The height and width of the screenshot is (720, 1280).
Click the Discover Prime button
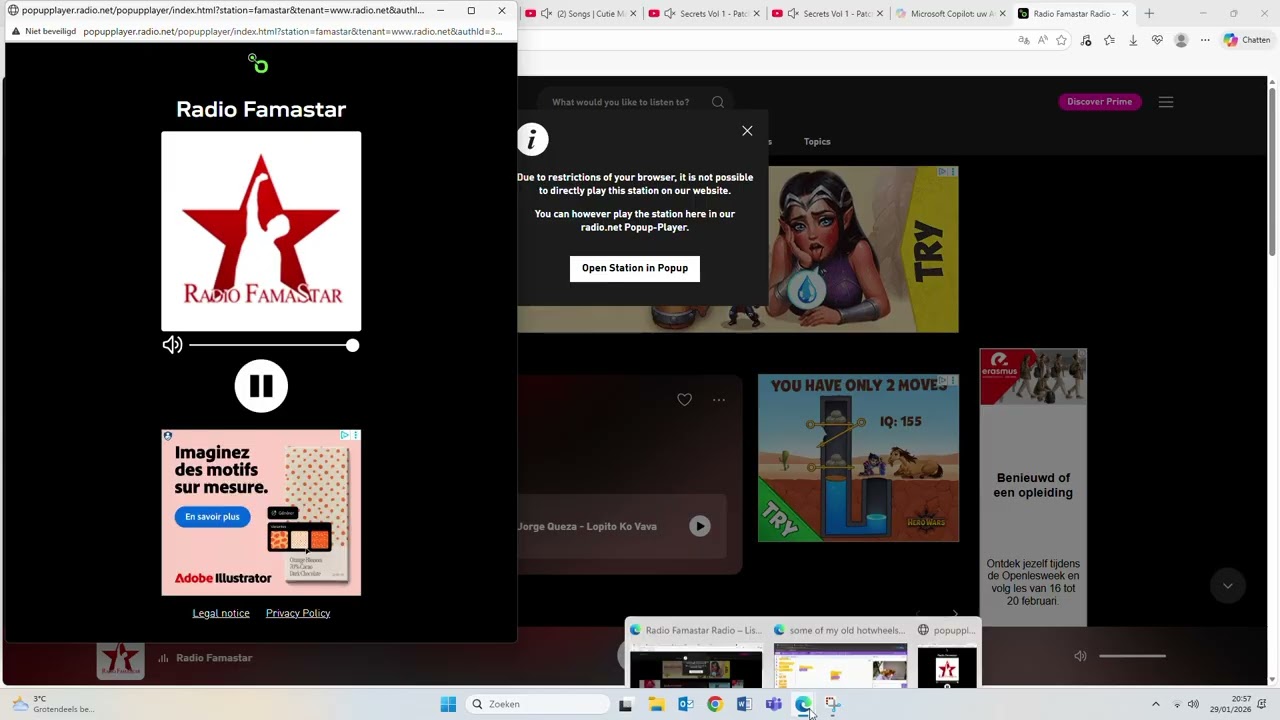coord(1100,102)
